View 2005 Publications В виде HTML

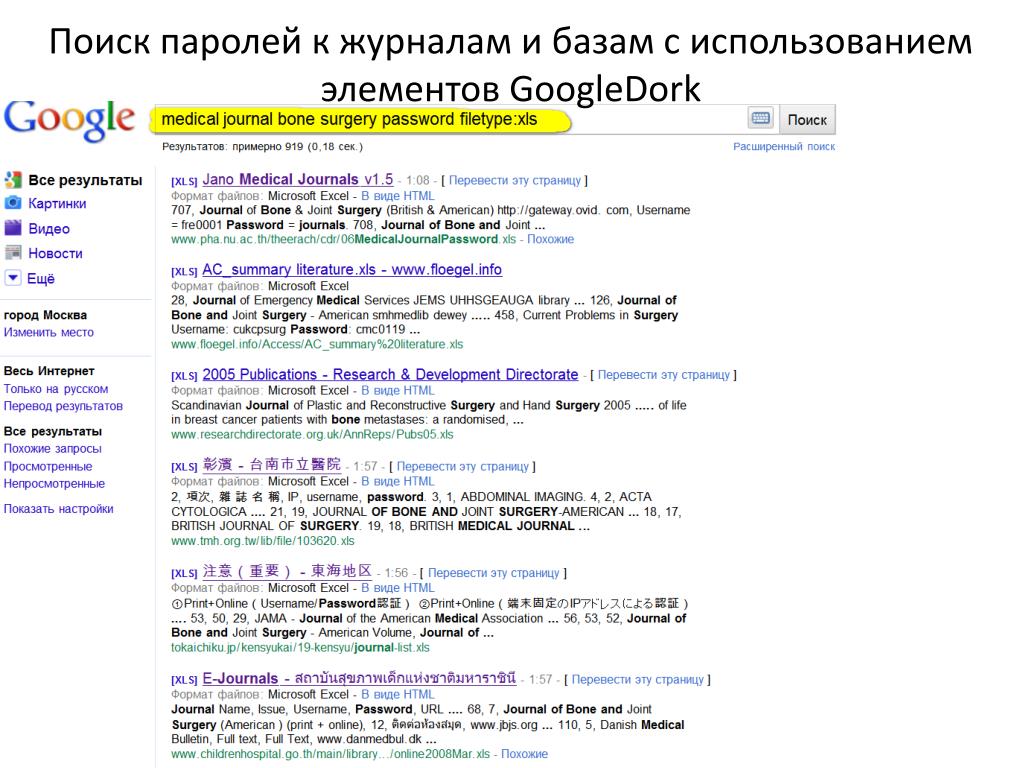tap(398, 391)
